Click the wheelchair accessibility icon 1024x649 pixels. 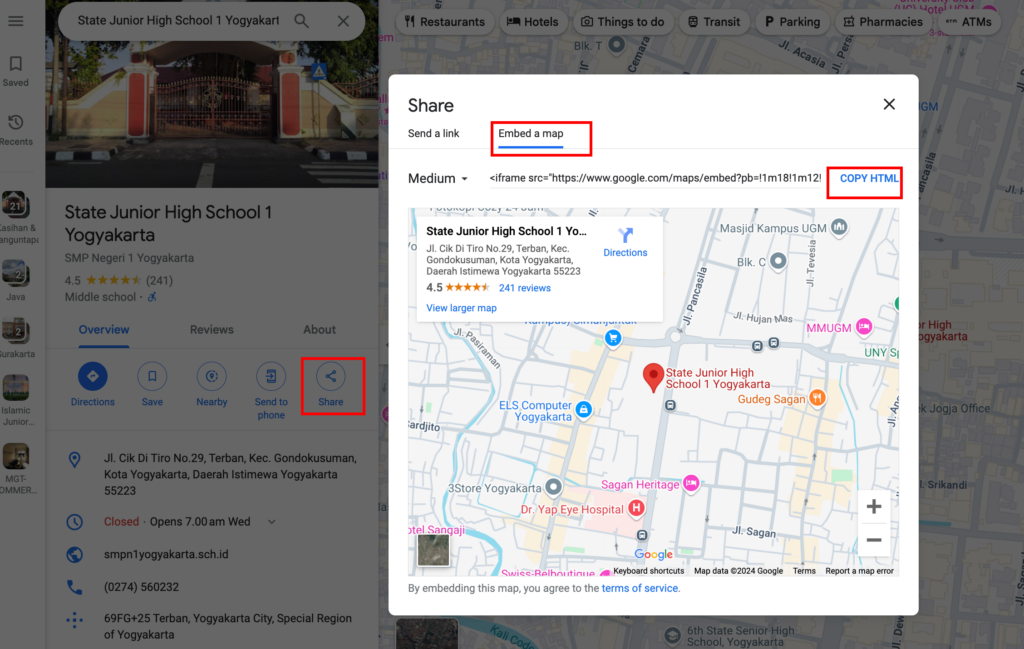[152, 297]
